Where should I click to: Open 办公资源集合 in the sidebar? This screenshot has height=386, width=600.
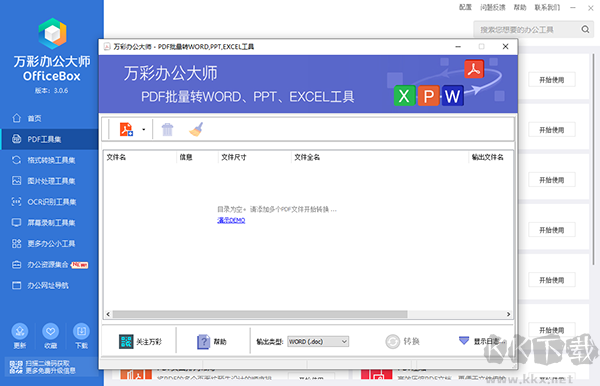(49, 265)
